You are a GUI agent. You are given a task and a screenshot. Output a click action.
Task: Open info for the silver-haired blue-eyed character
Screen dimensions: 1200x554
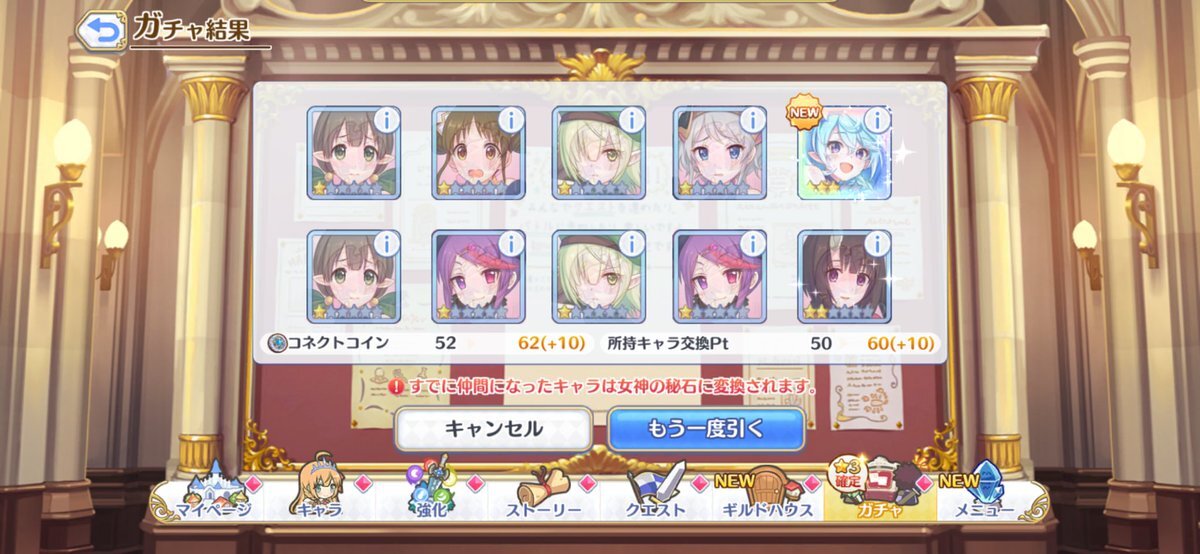pos(753,120)
